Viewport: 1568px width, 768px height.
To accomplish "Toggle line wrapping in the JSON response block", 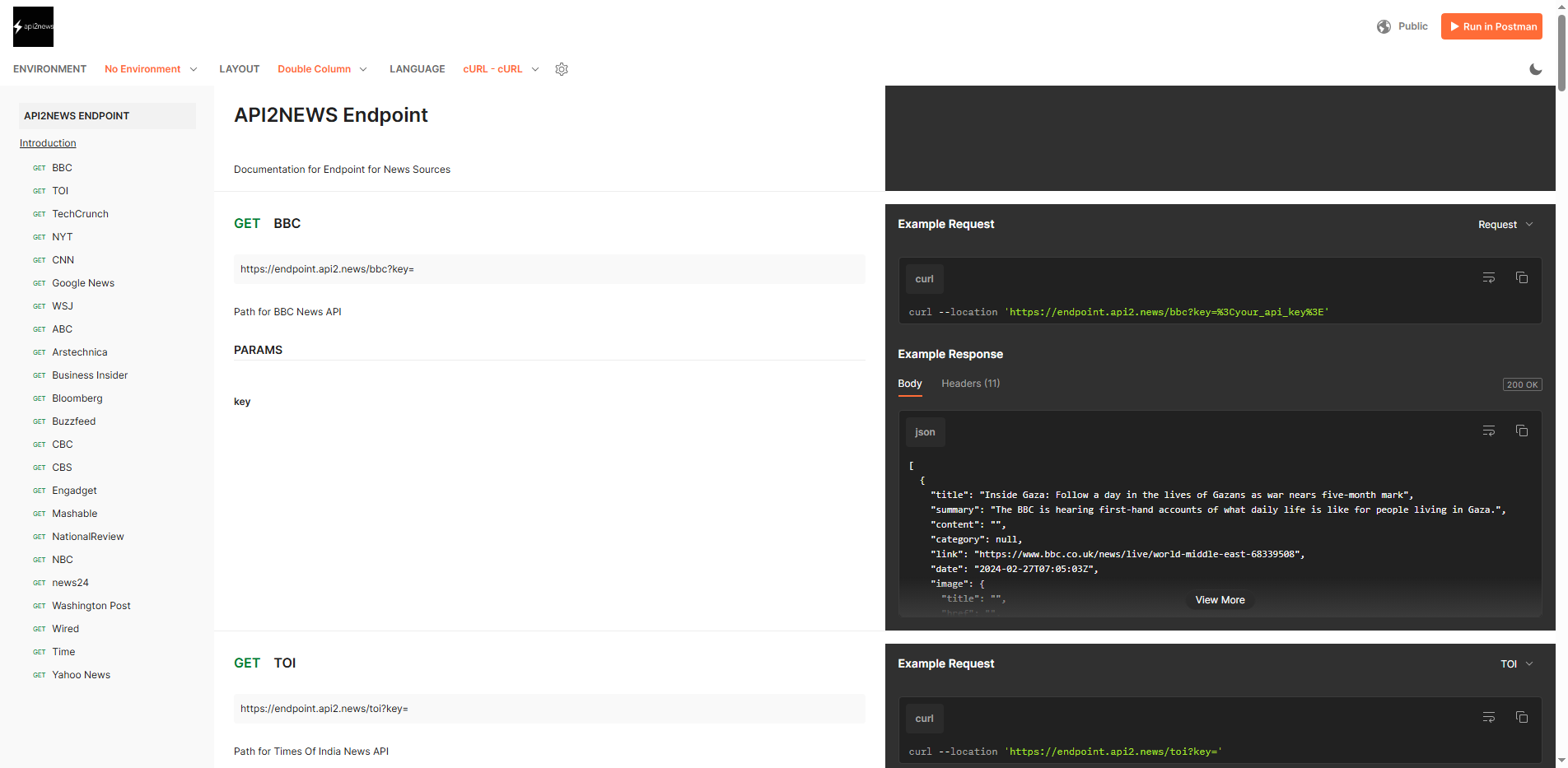I will click(1488, 430).
